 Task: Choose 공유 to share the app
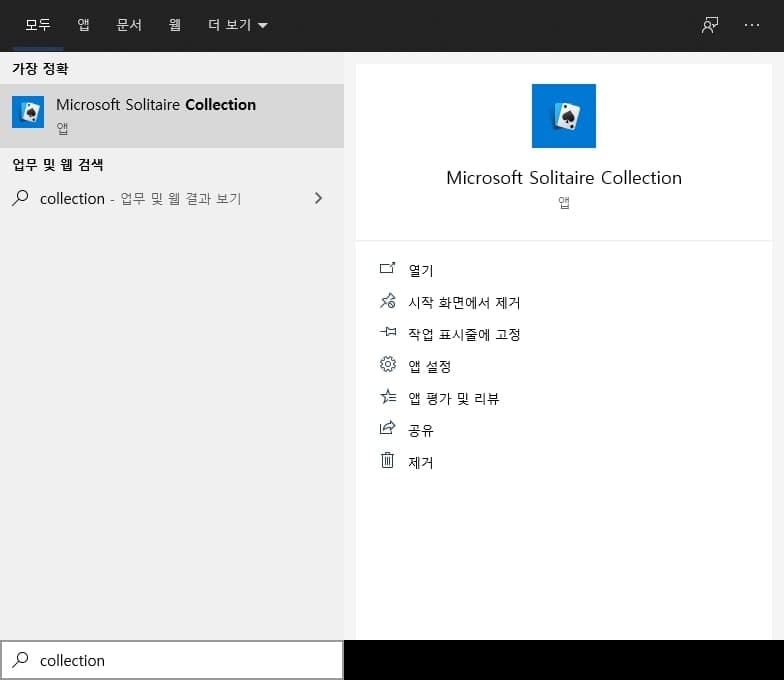(421, 430)
